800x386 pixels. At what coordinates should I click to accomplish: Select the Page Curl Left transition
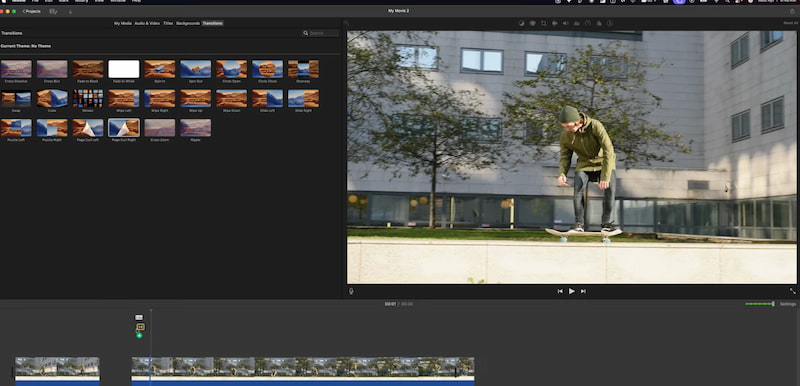(x=88, y=127)
